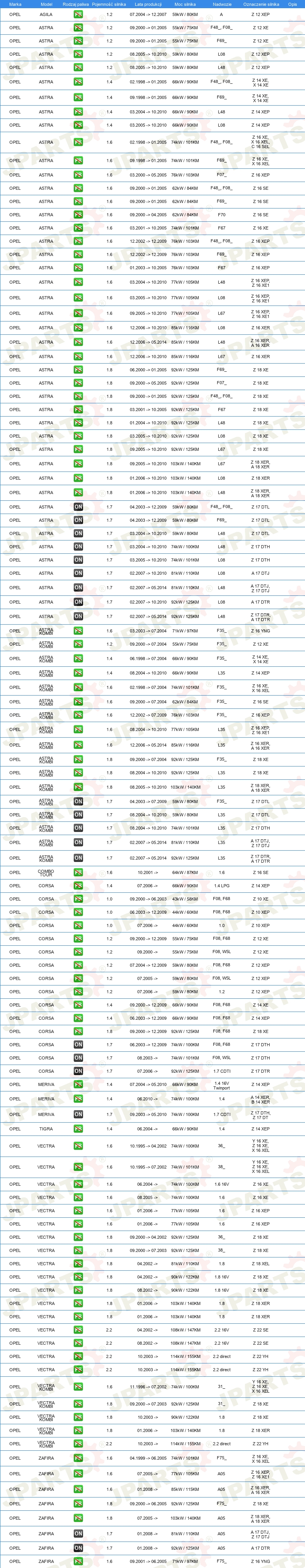Click the petrol pump icon in the TIGRA row

pos(78,1129)
